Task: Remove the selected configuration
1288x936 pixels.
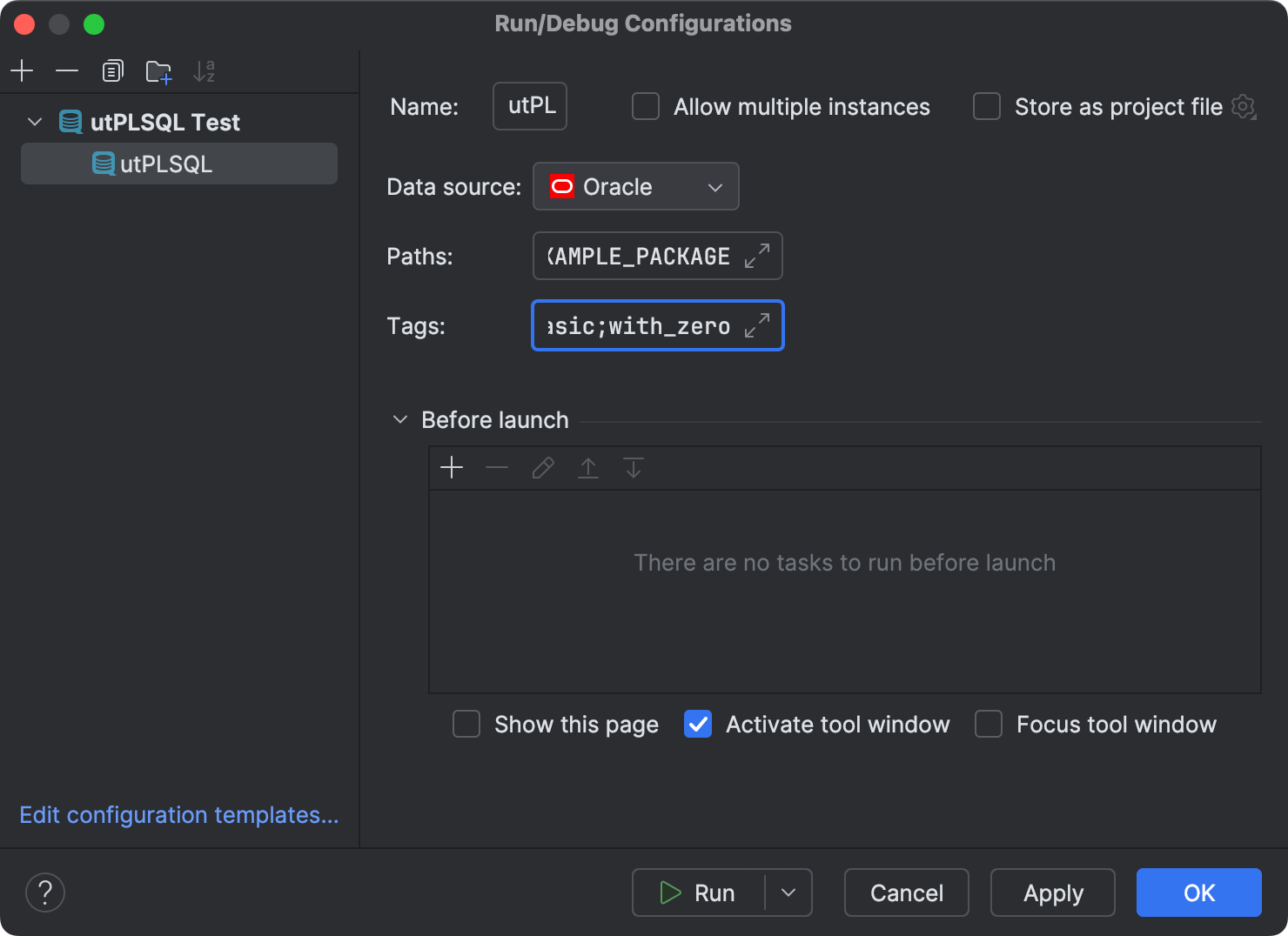Action: 67,70
